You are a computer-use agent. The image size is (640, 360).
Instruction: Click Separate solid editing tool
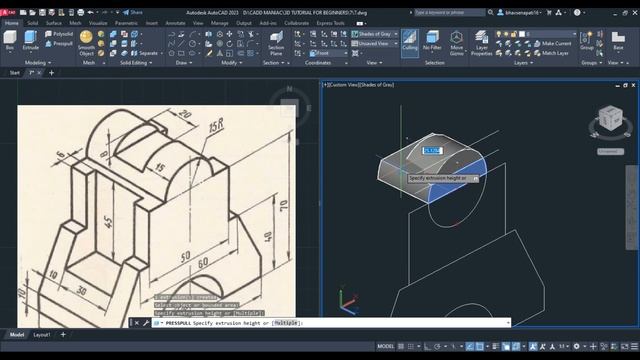click(145, 53)
